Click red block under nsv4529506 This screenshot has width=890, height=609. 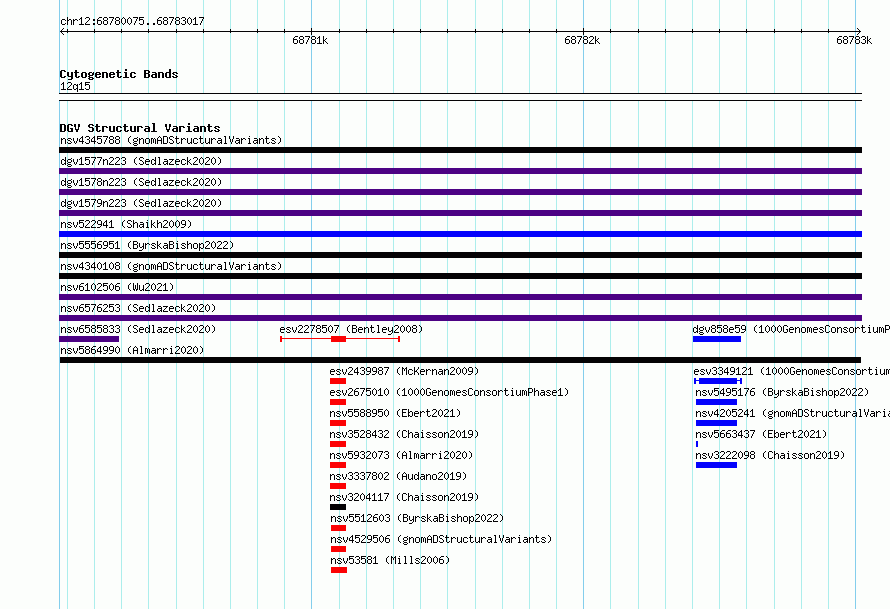coord(338,549)
